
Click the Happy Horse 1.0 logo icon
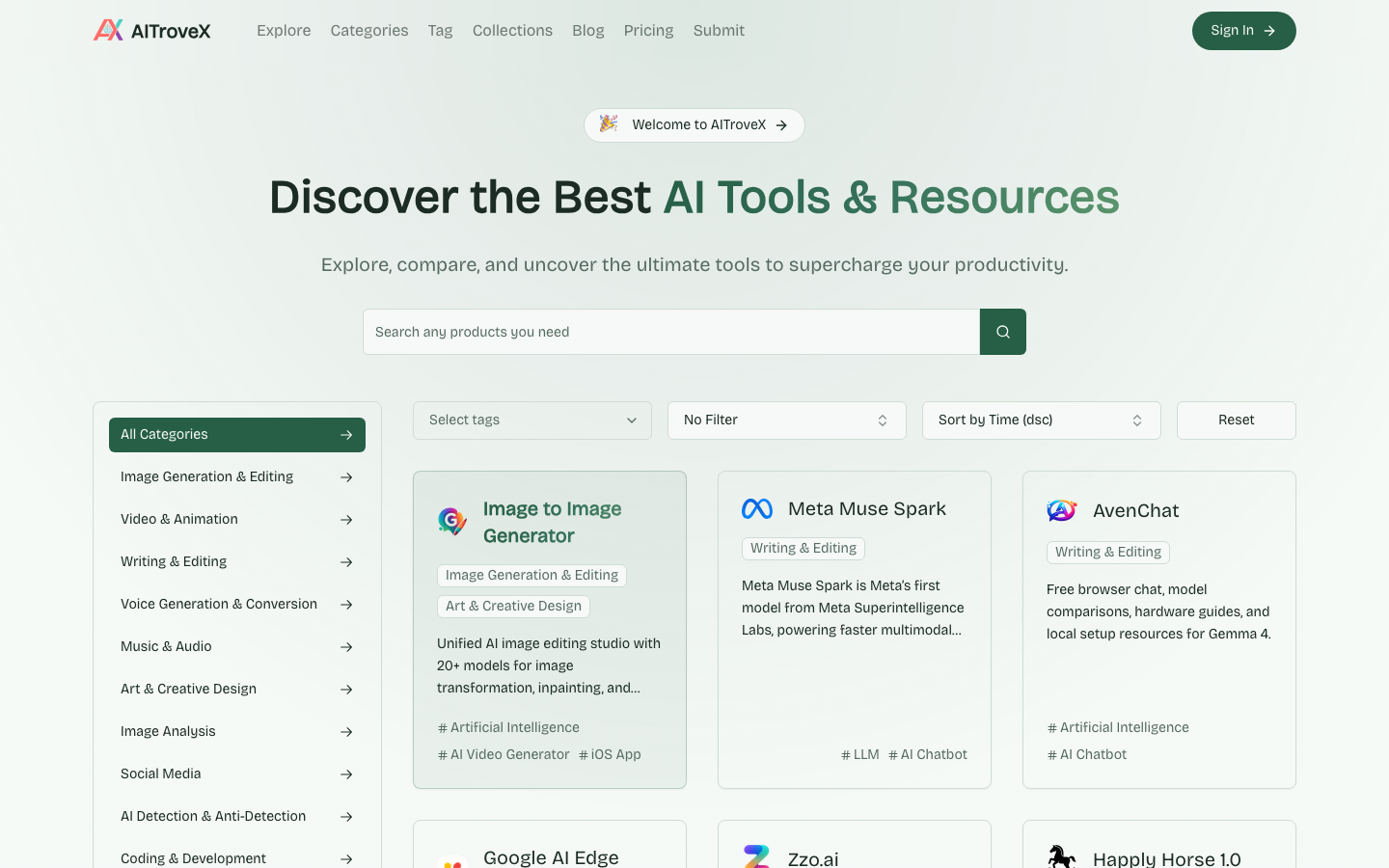[1062, 856]
